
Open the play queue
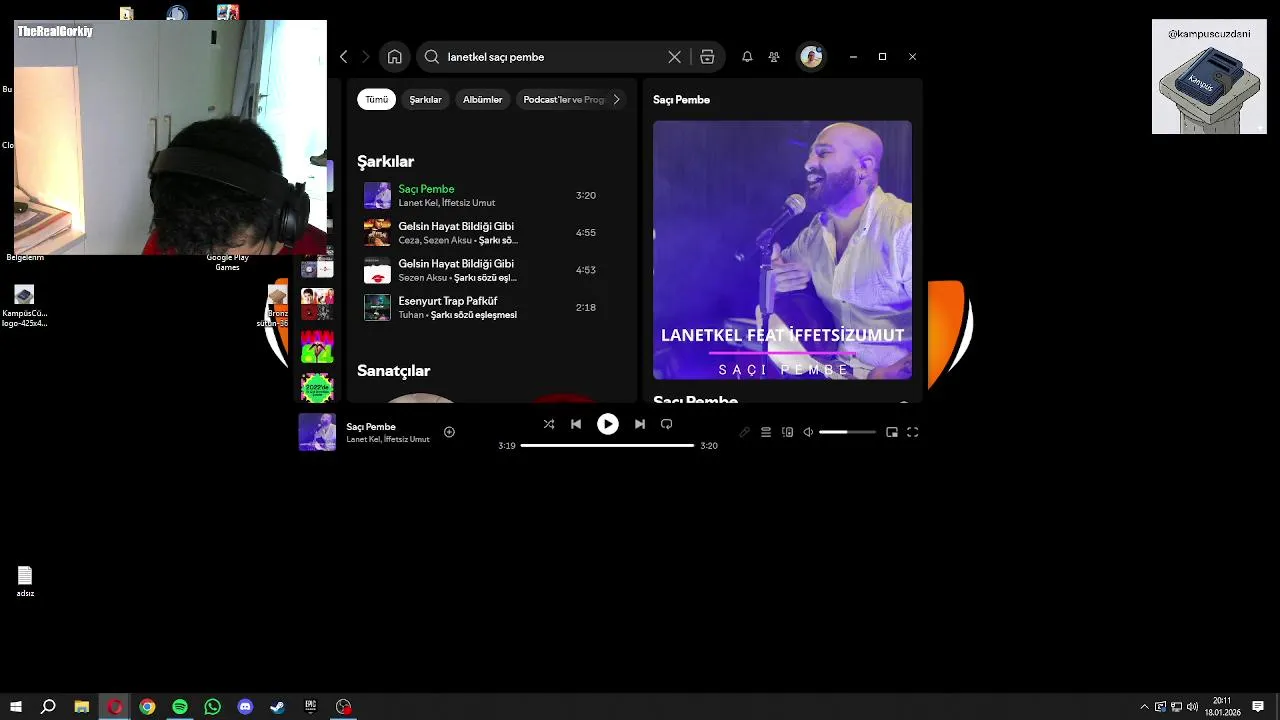tap(766, 432)
